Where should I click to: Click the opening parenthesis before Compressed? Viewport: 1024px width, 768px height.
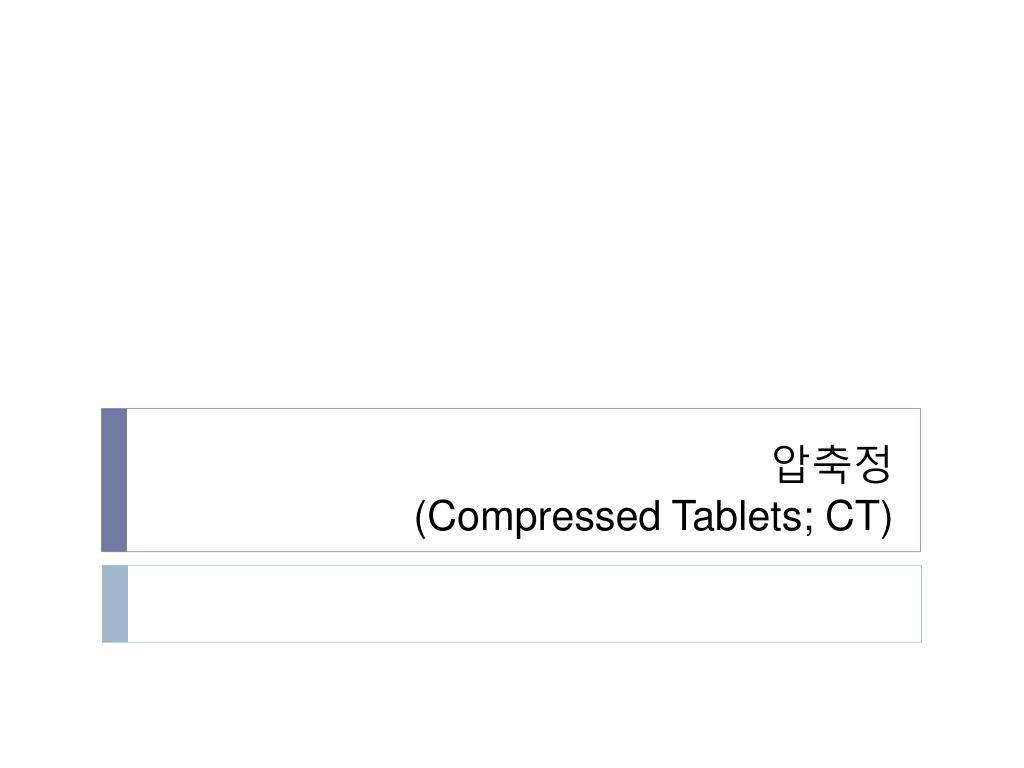click(x=421, y=518)
